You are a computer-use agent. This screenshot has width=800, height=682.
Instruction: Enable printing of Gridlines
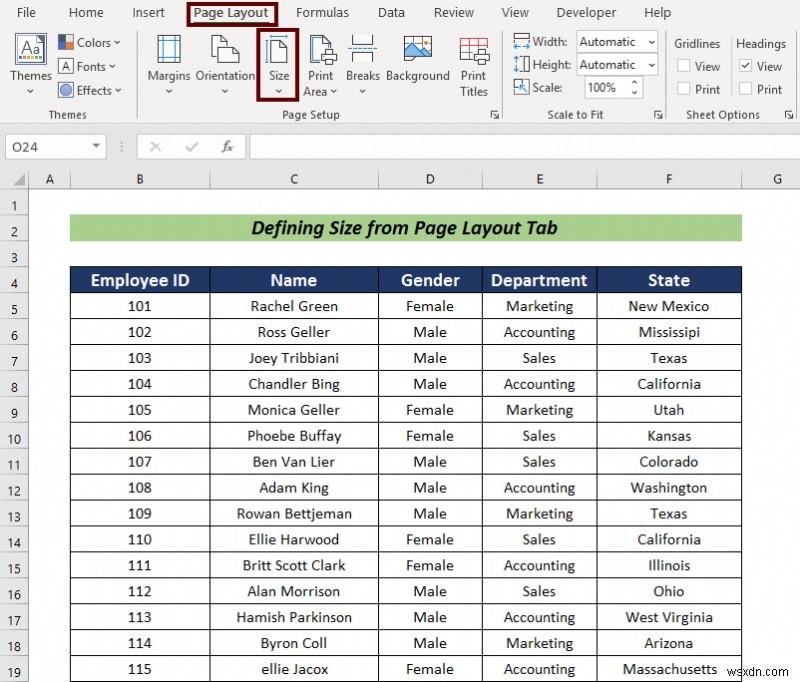pyautogui.click(x=682, y=89)
